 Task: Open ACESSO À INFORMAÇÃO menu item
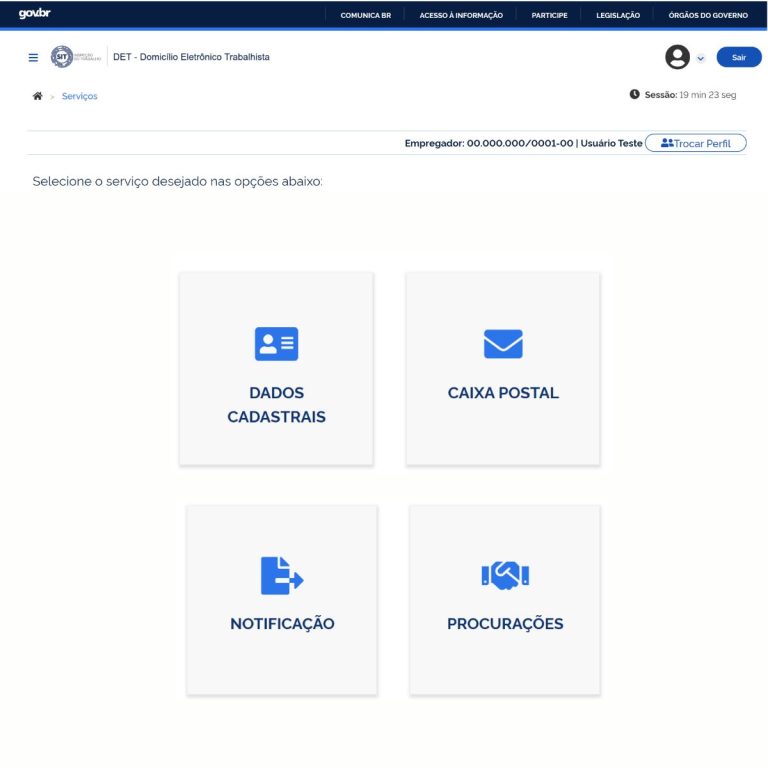click(x=461, y=15)
